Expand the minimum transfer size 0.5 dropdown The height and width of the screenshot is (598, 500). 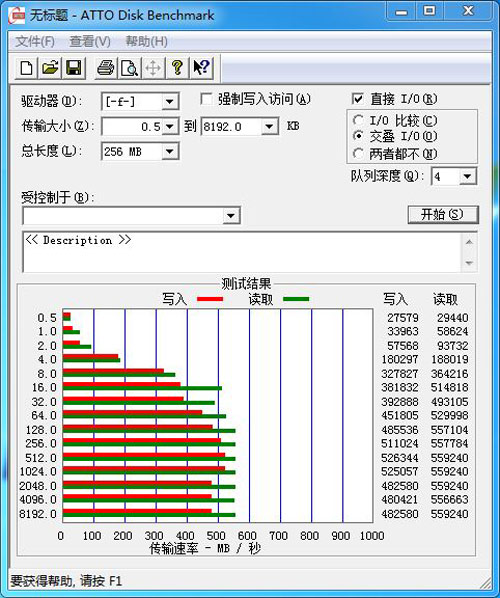point(169,127)
